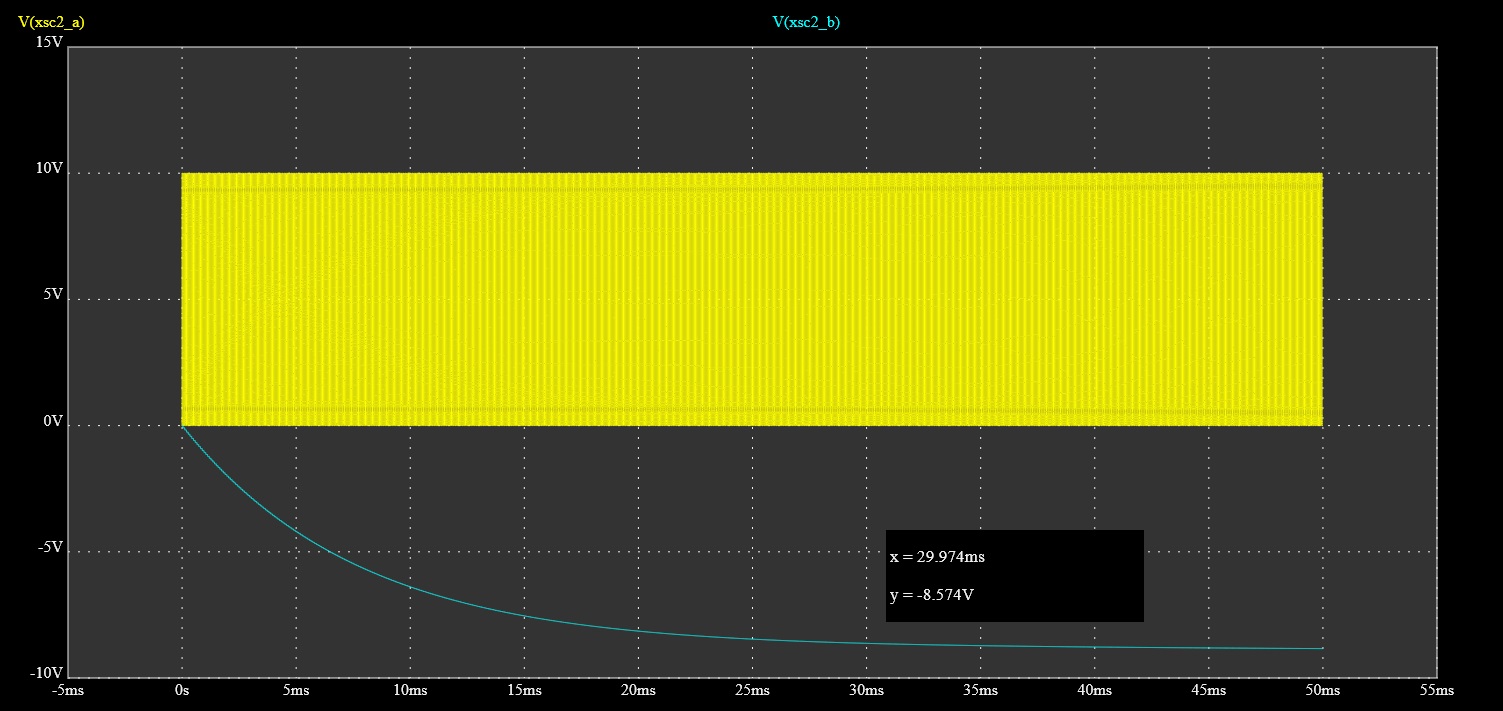Click the yellow V(xsc2_a) trace label
1503x711 pixels.
(51, 22)
